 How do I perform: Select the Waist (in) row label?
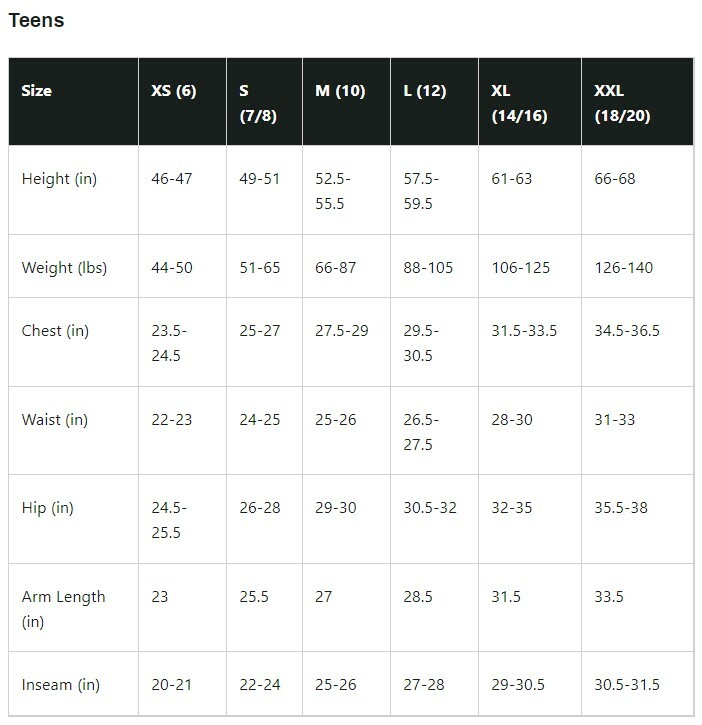(x=55, y=420)
